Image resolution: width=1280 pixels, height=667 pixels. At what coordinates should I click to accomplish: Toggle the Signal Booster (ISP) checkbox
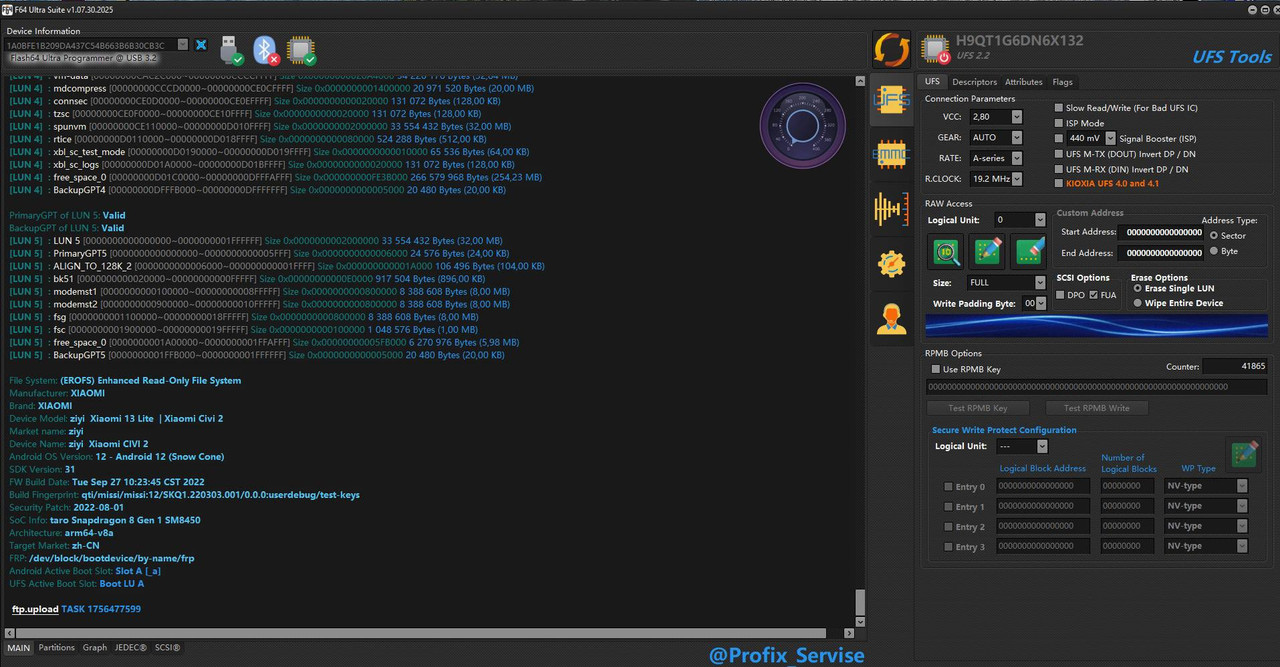[x=1059, y=138]
